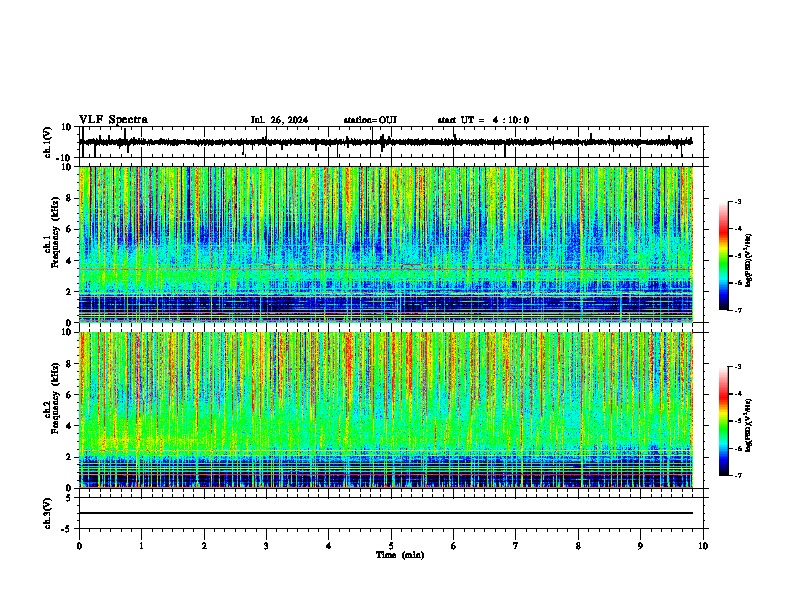The image size is (792, 612).
Task: Click the "VLF Spectra" plot title
Action: click(114, 120)
